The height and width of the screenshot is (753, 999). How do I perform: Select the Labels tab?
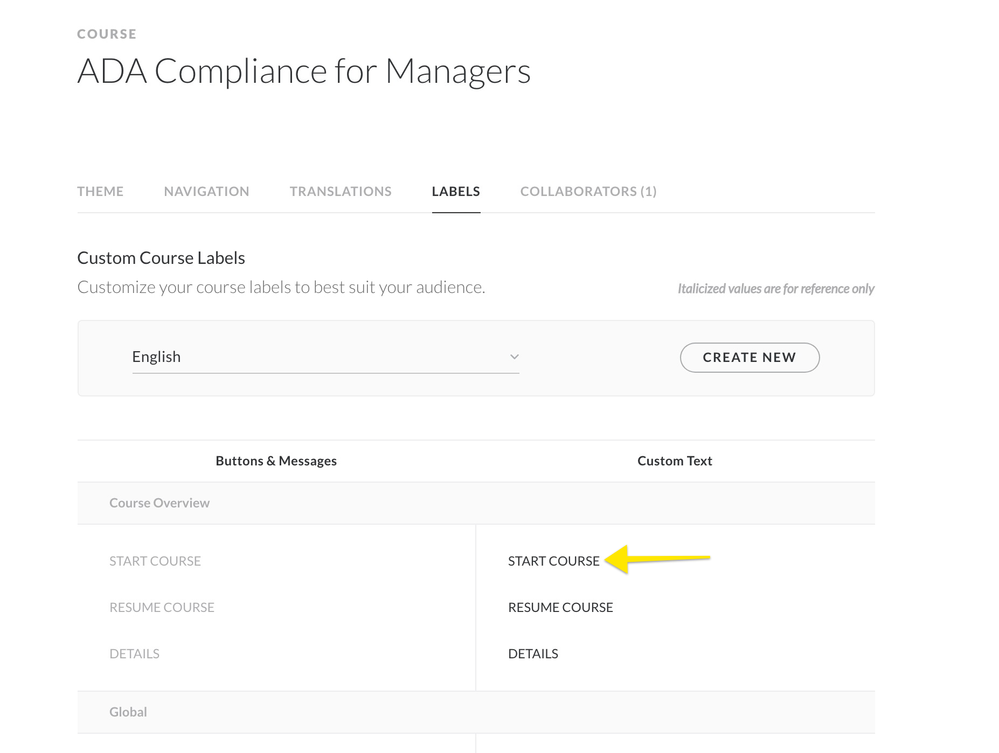click(455, 191)
